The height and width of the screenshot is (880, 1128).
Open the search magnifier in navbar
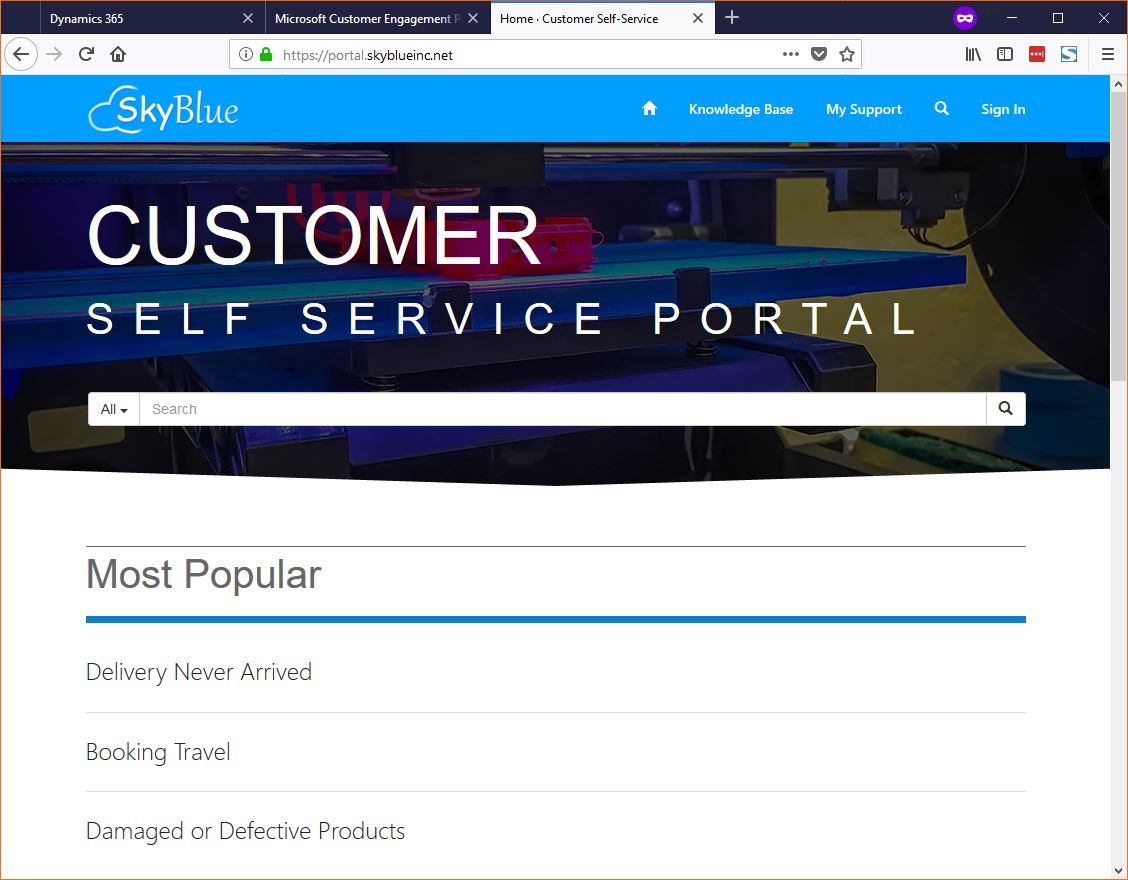click(x=941, y=109)
